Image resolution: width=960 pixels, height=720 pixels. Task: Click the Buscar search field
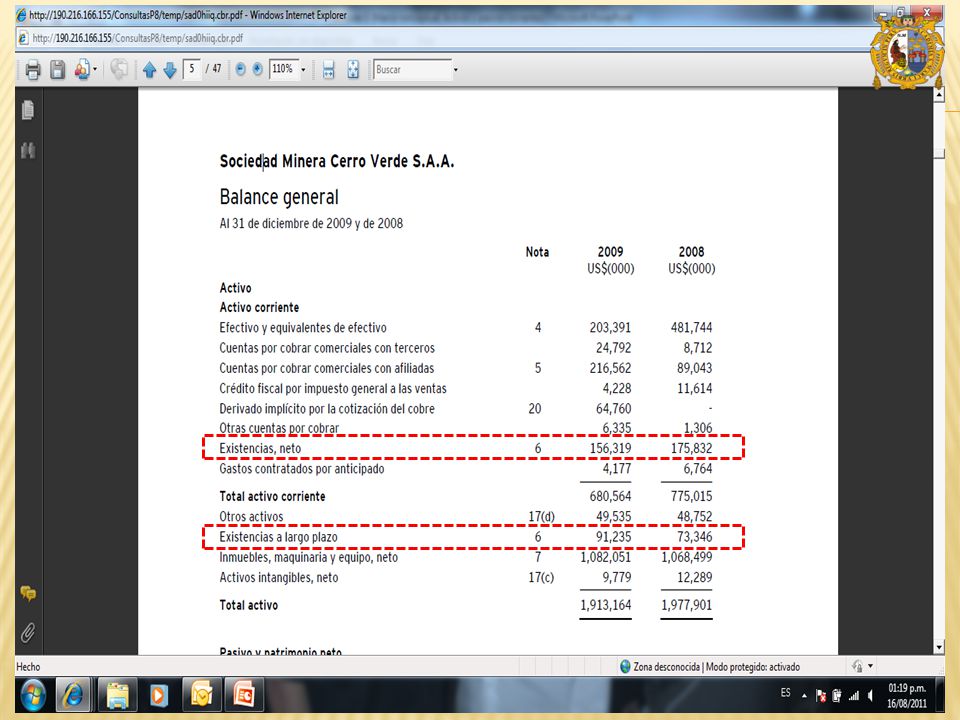412,70
